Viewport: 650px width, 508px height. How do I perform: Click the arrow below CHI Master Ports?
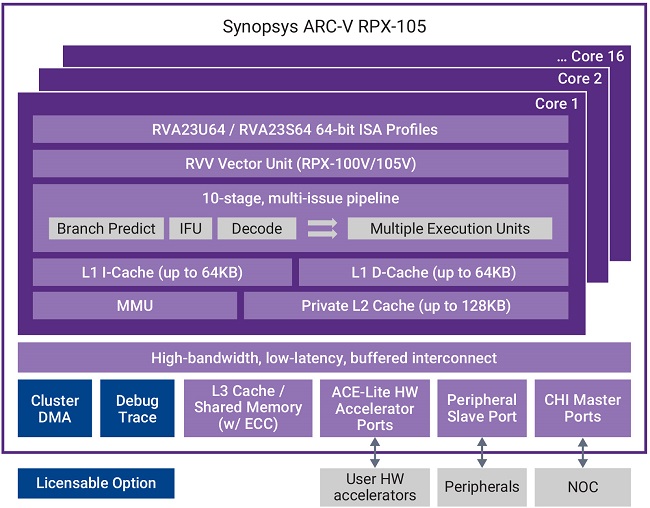(582, 452)
